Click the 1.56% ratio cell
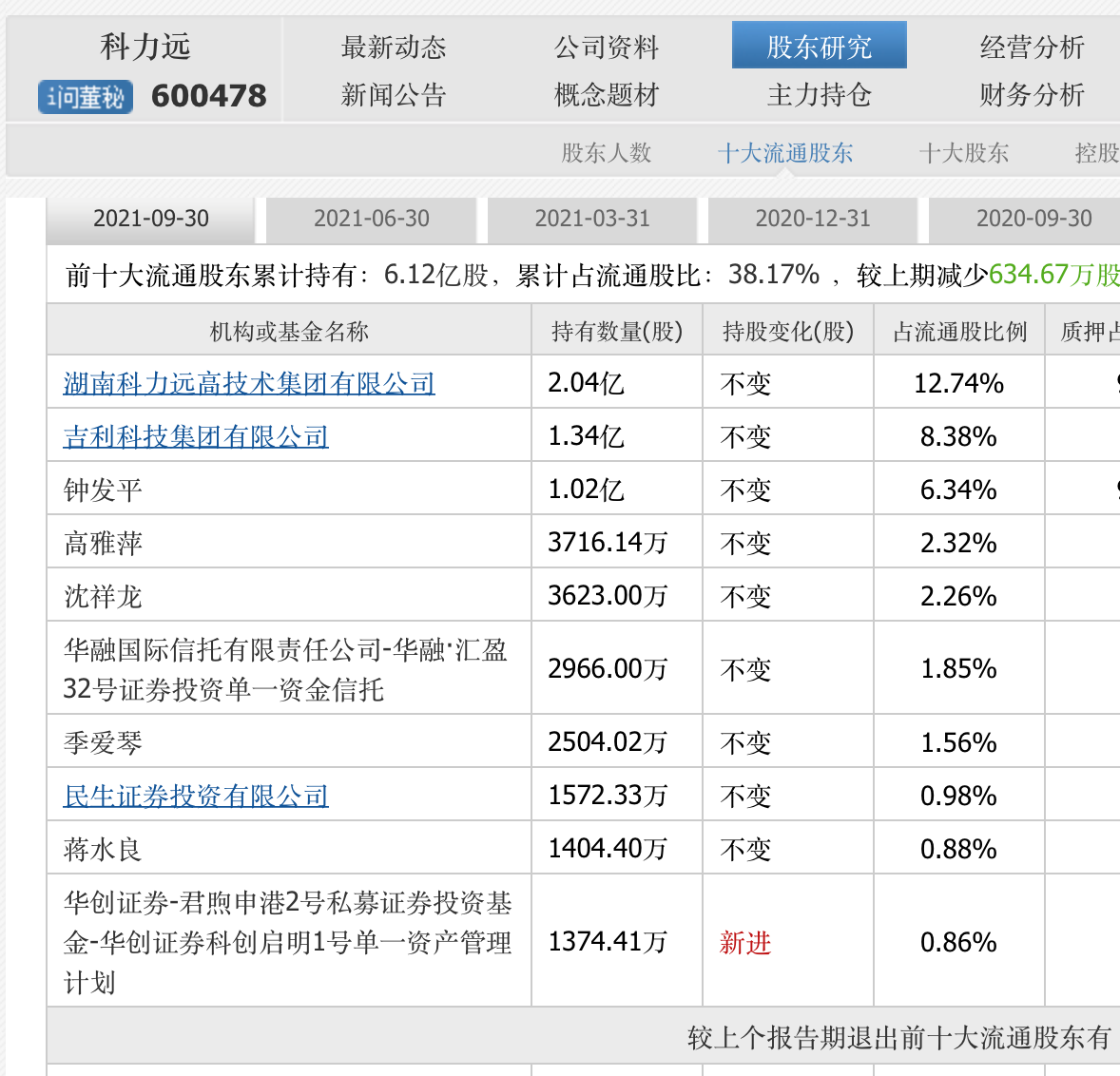 959,742
